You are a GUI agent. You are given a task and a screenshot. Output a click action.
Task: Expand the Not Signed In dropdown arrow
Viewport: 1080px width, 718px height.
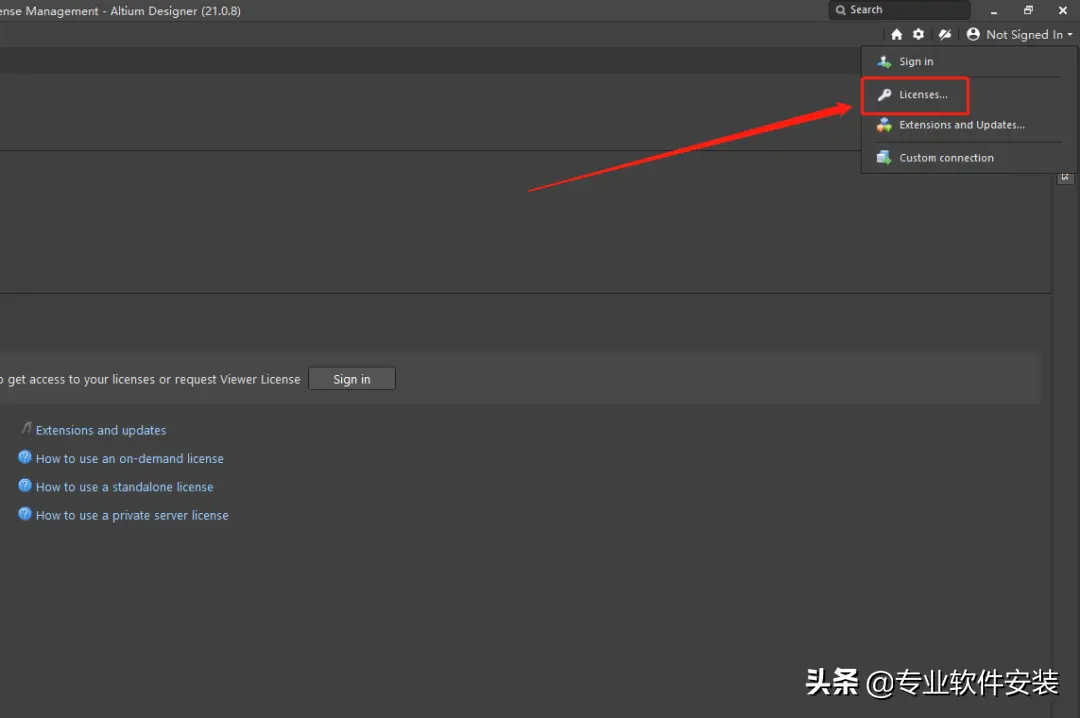pyautogui.click(x=1070, y=34)
